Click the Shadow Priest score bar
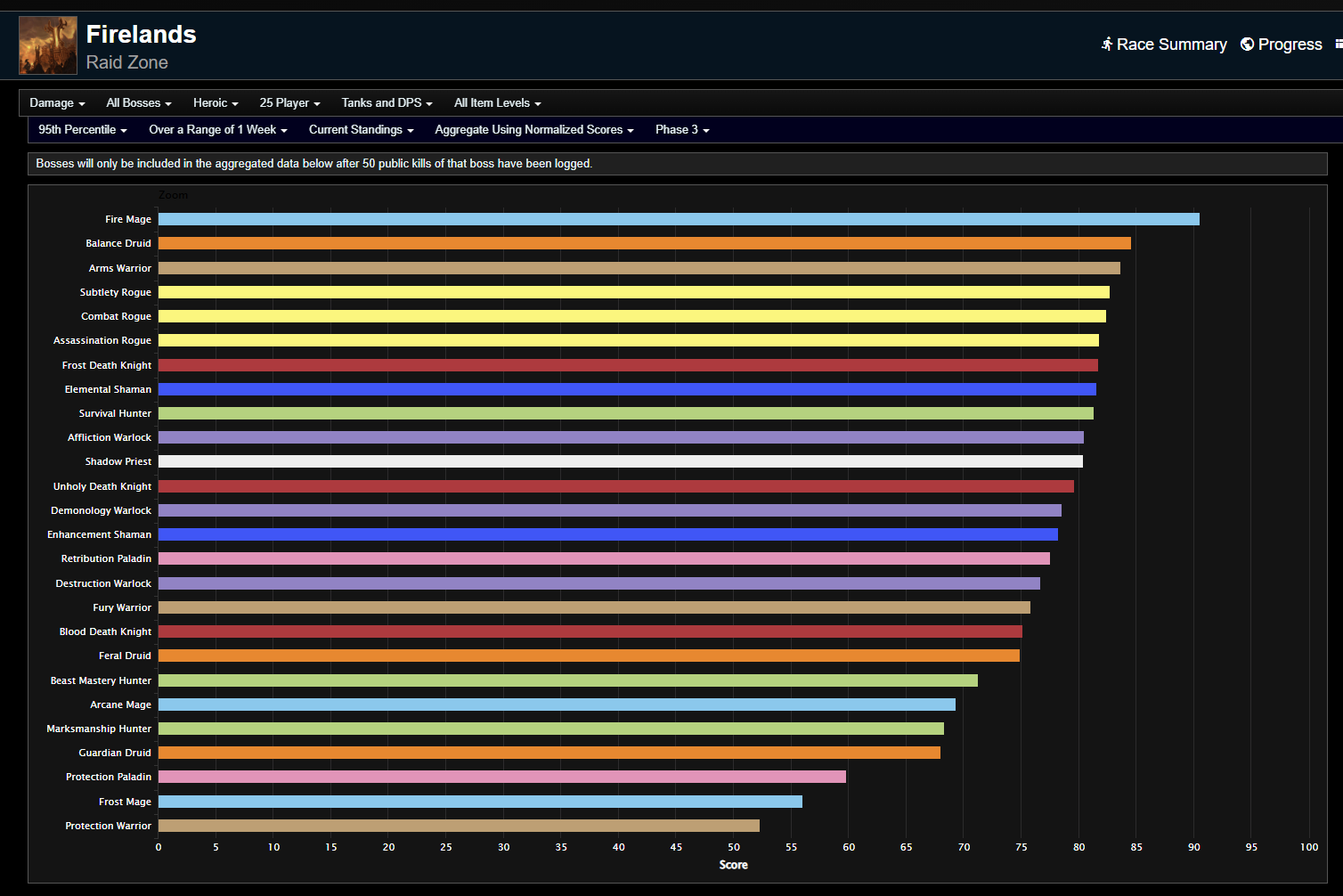The width and height of the screenshot is (1343, 896). tap(621, 461)
